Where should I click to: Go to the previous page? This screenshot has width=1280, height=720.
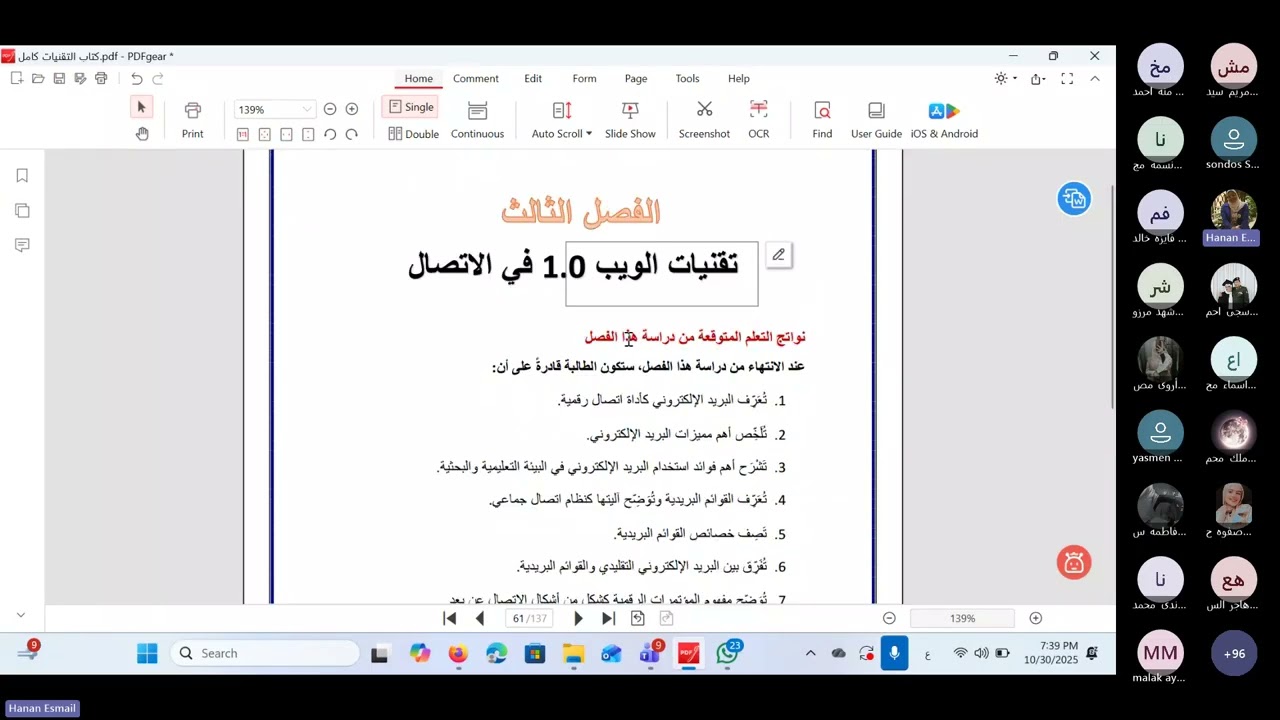480,619
